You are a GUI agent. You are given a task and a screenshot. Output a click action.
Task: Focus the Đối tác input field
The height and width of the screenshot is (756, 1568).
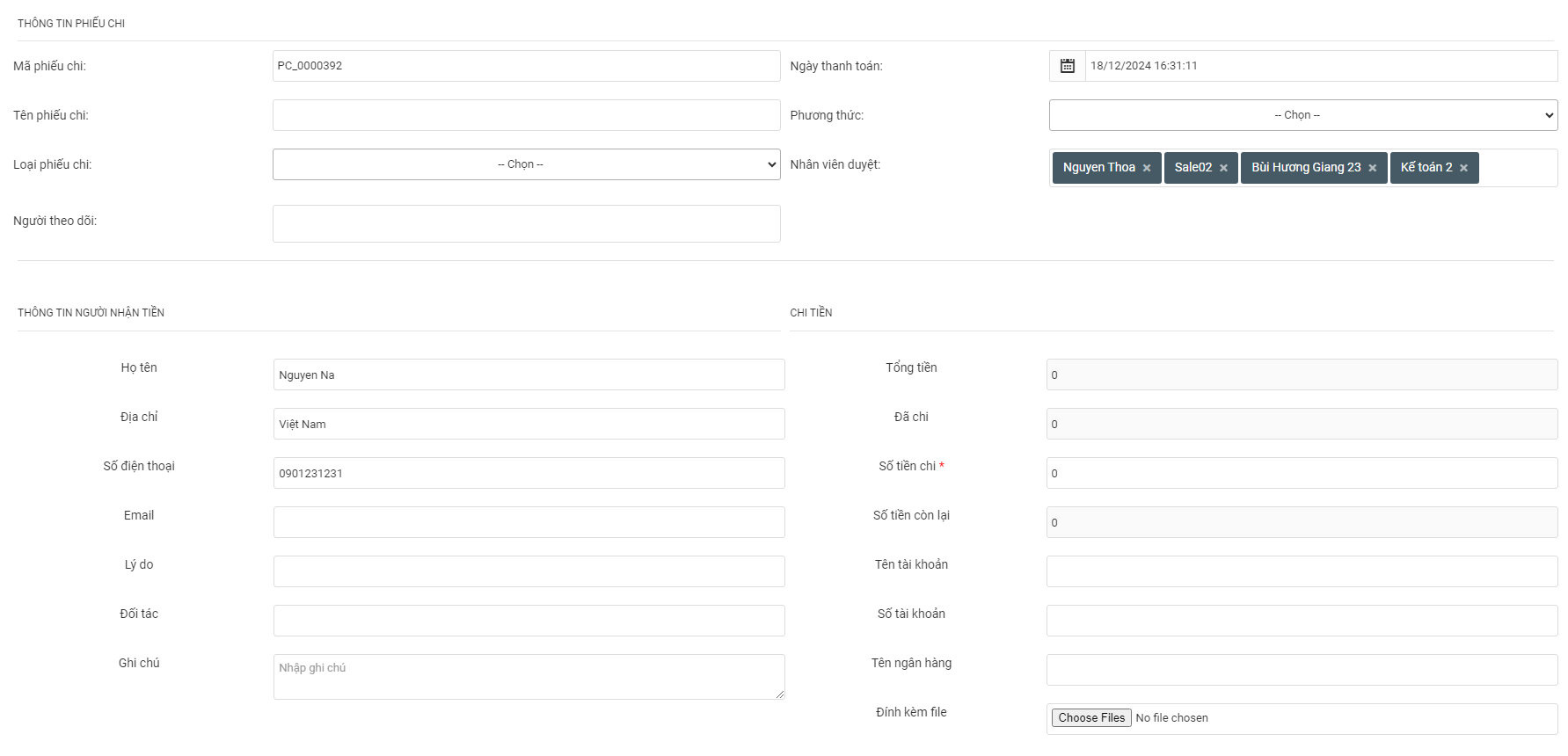[529, 621]
